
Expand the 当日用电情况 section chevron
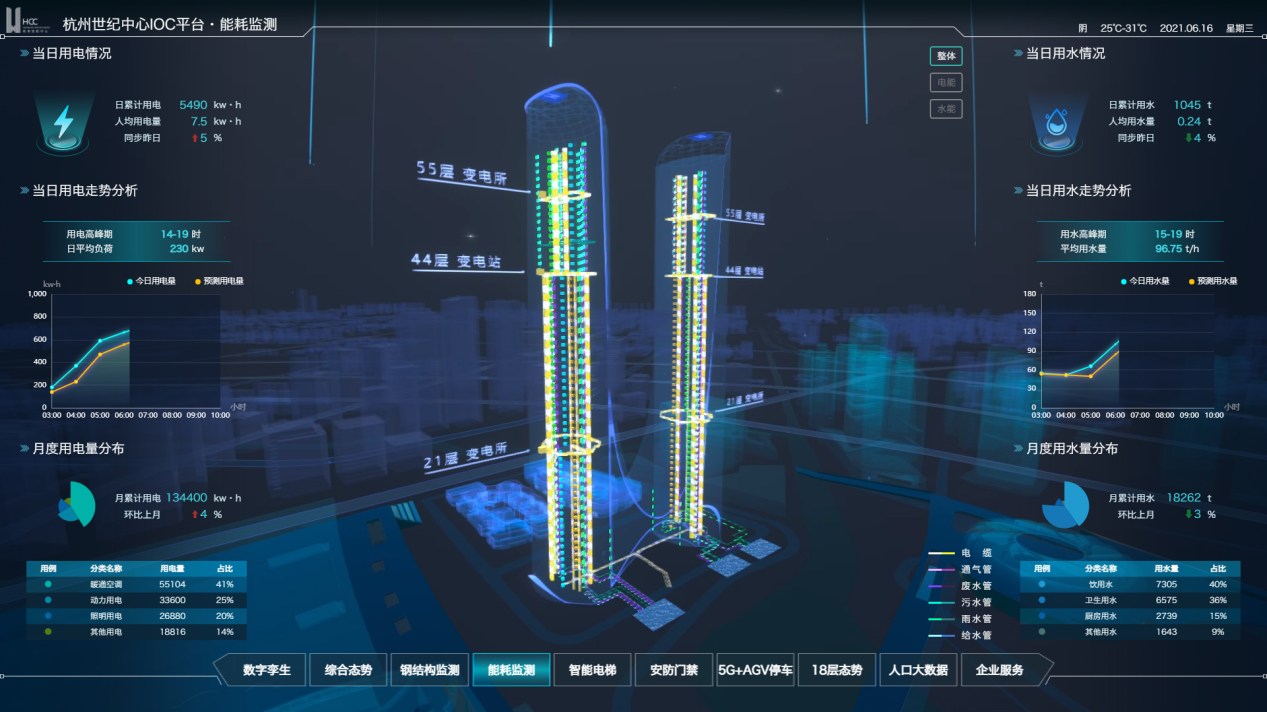[x=24, y=54]
